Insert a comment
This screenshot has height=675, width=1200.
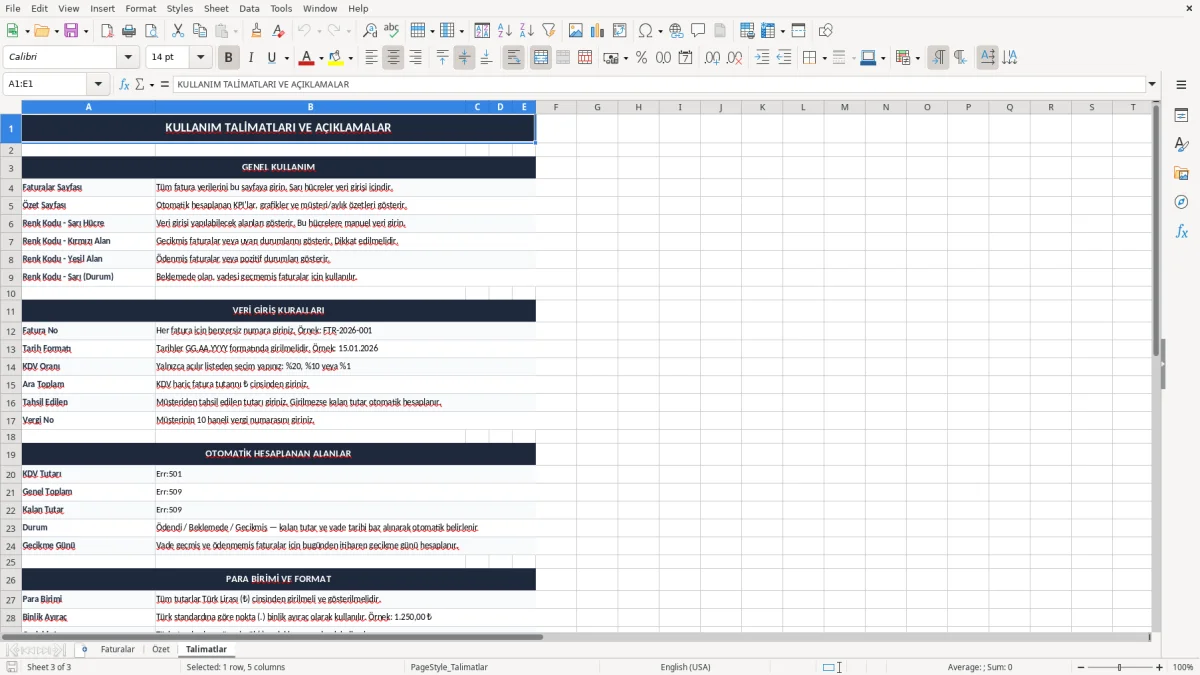tap(698, 31)
